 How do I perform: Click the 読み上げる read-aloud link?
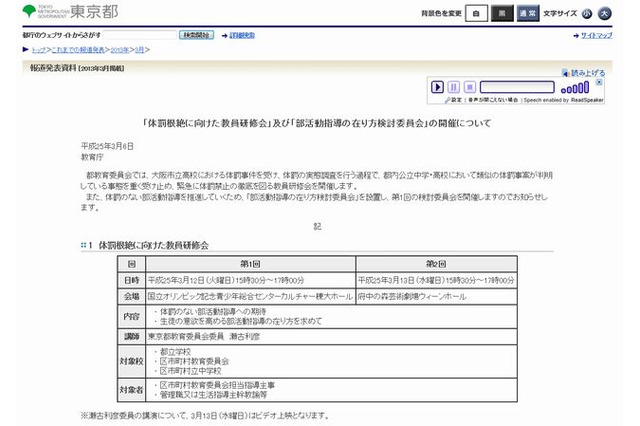pyautogui.click(x=584, y=73)
